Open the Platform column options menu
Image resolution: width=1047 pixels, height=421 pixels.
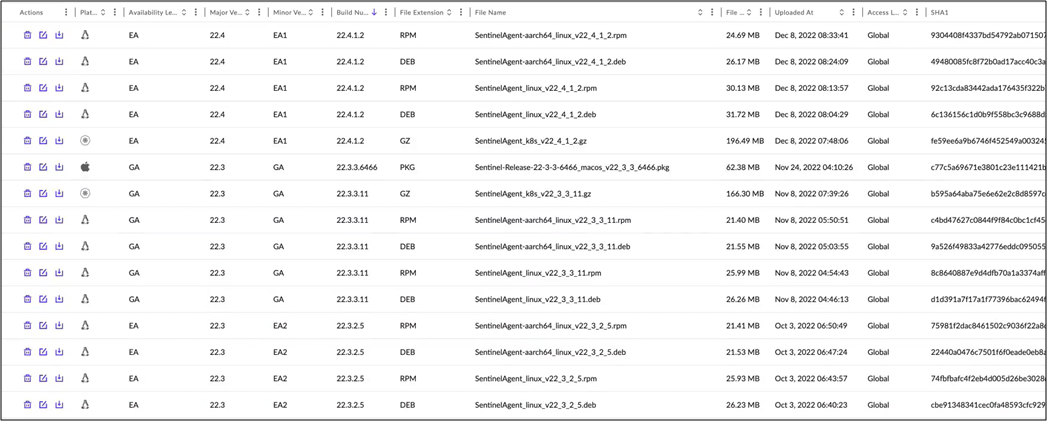tap(115, 13)
